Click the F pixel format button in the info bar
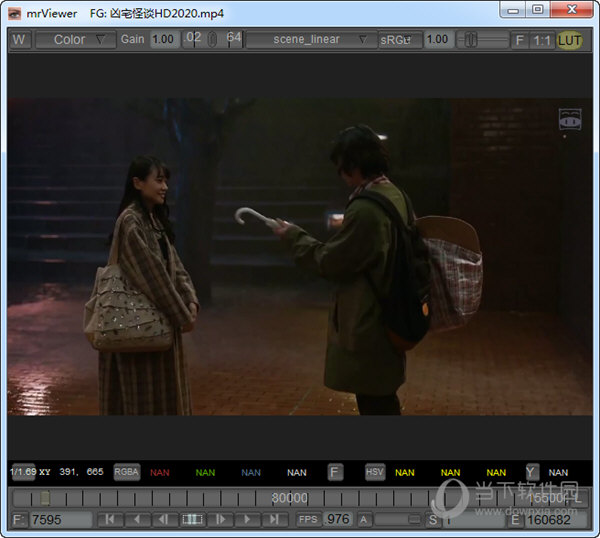The width and height of the screenshot is (600, 538). (335, 472)
